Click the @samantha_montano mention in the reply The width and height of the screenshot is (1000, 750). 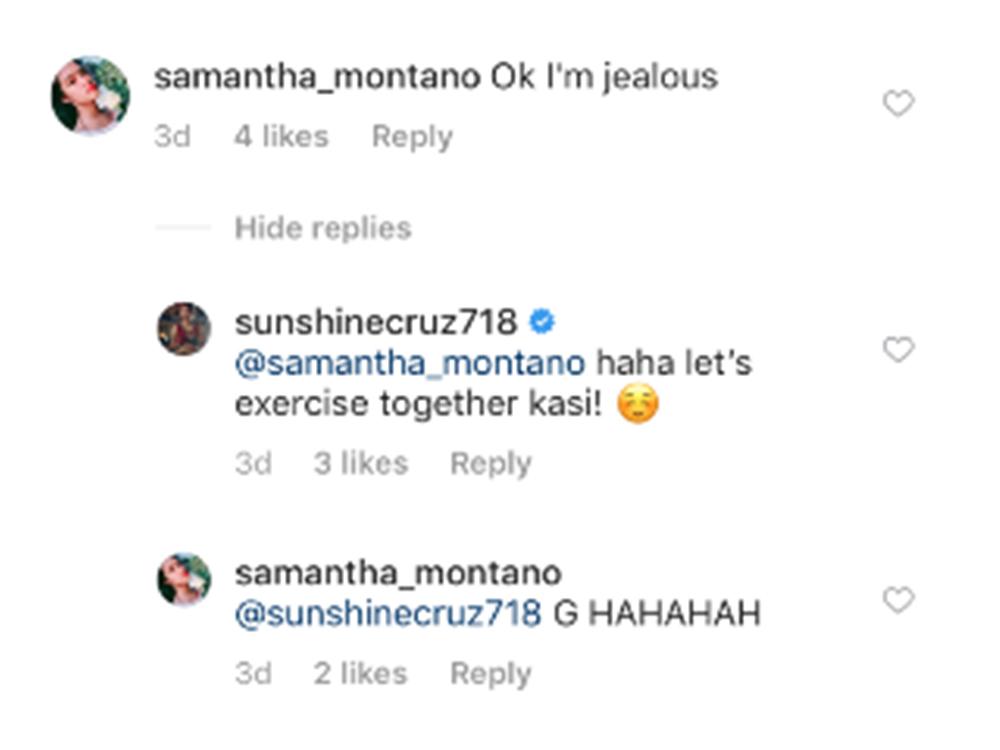pyautogui.click(x=409, y=362)
